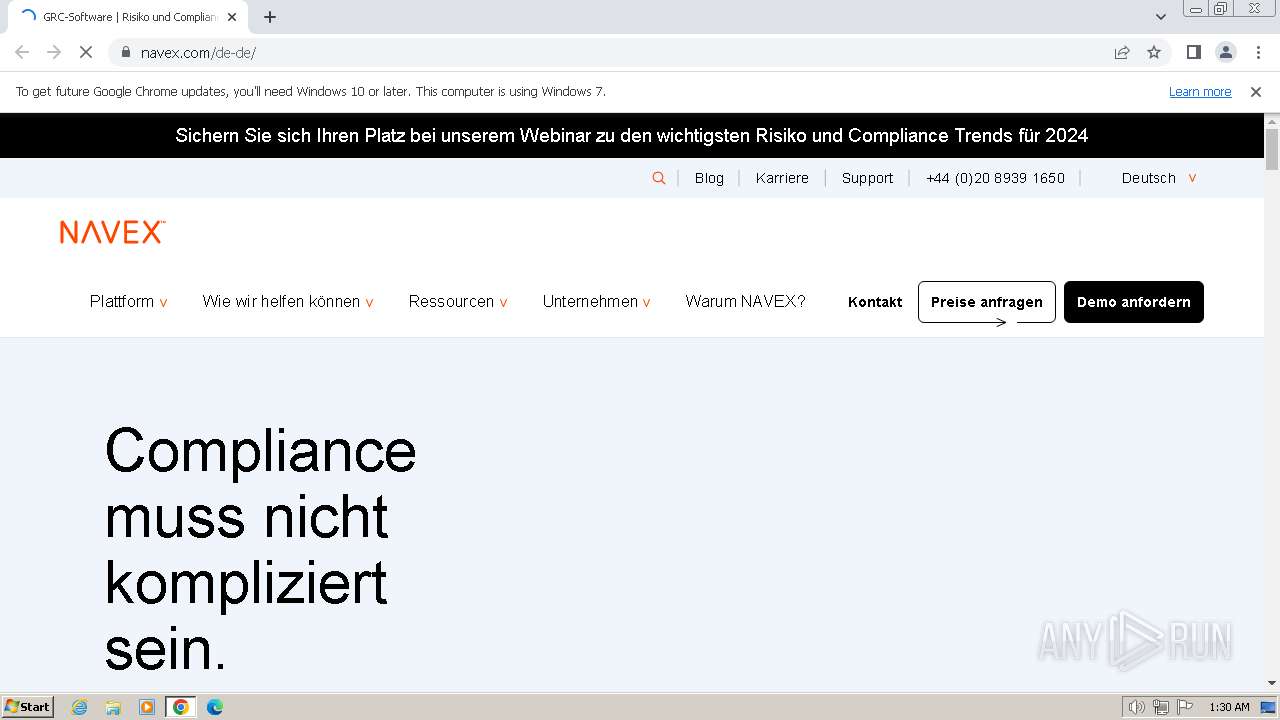The width and height of the screenshot is (1280, 720).
Task: View site info via the padlock icon
Action: (126, 52)
